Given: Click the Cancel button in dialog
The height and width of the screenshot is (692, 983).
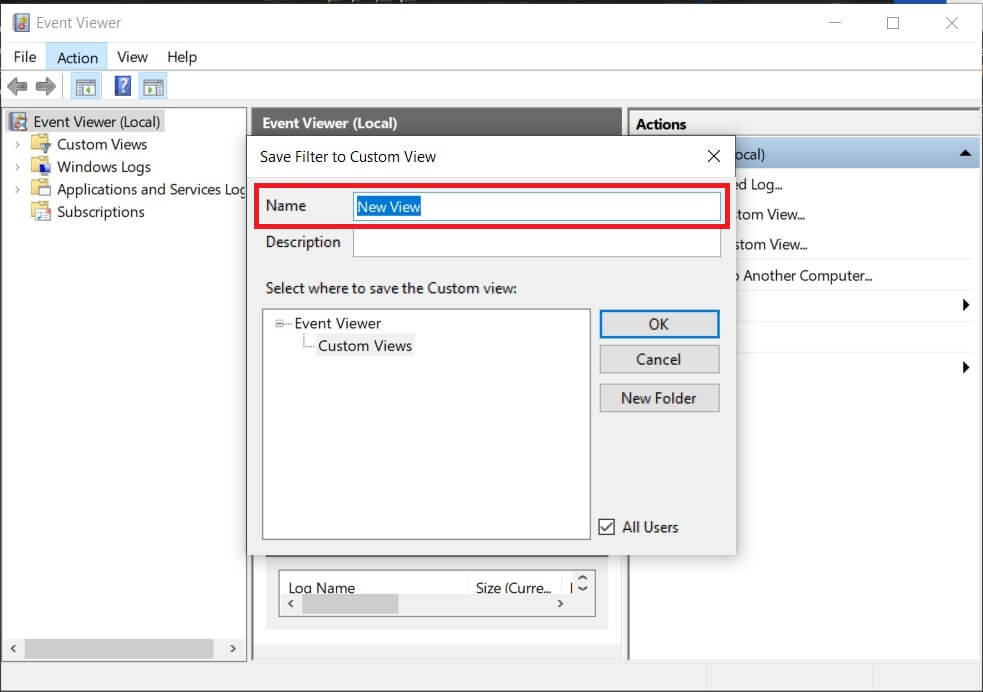Looking at the screenshot, I should (x=659, y=359).
